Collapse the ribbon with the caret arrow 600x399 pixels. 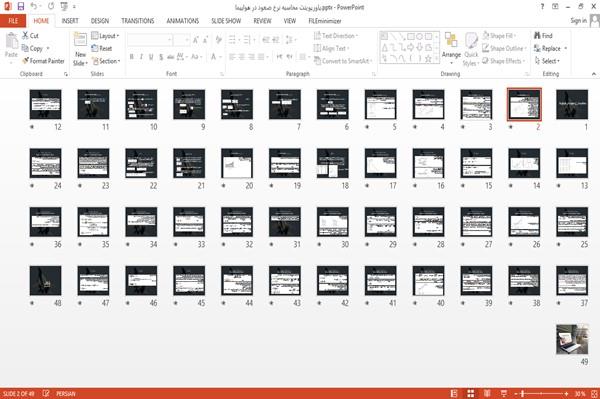click(594, 74)
